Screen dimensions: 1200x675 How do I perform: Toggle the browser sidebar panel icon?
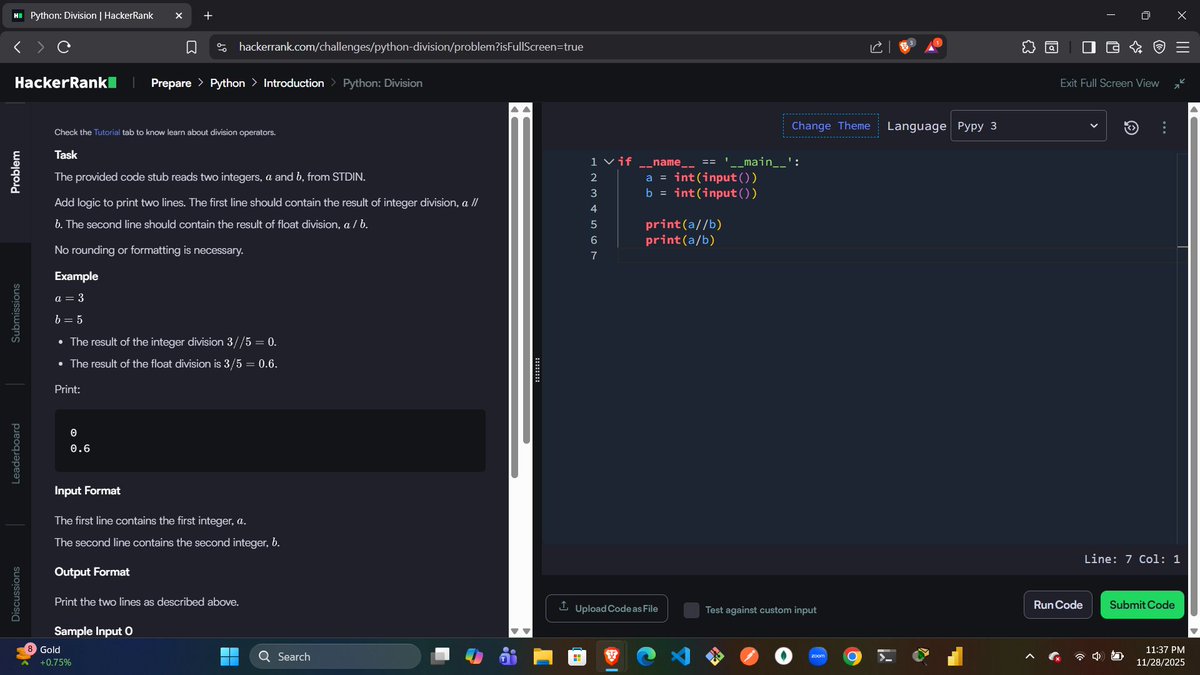point(1089,46)
